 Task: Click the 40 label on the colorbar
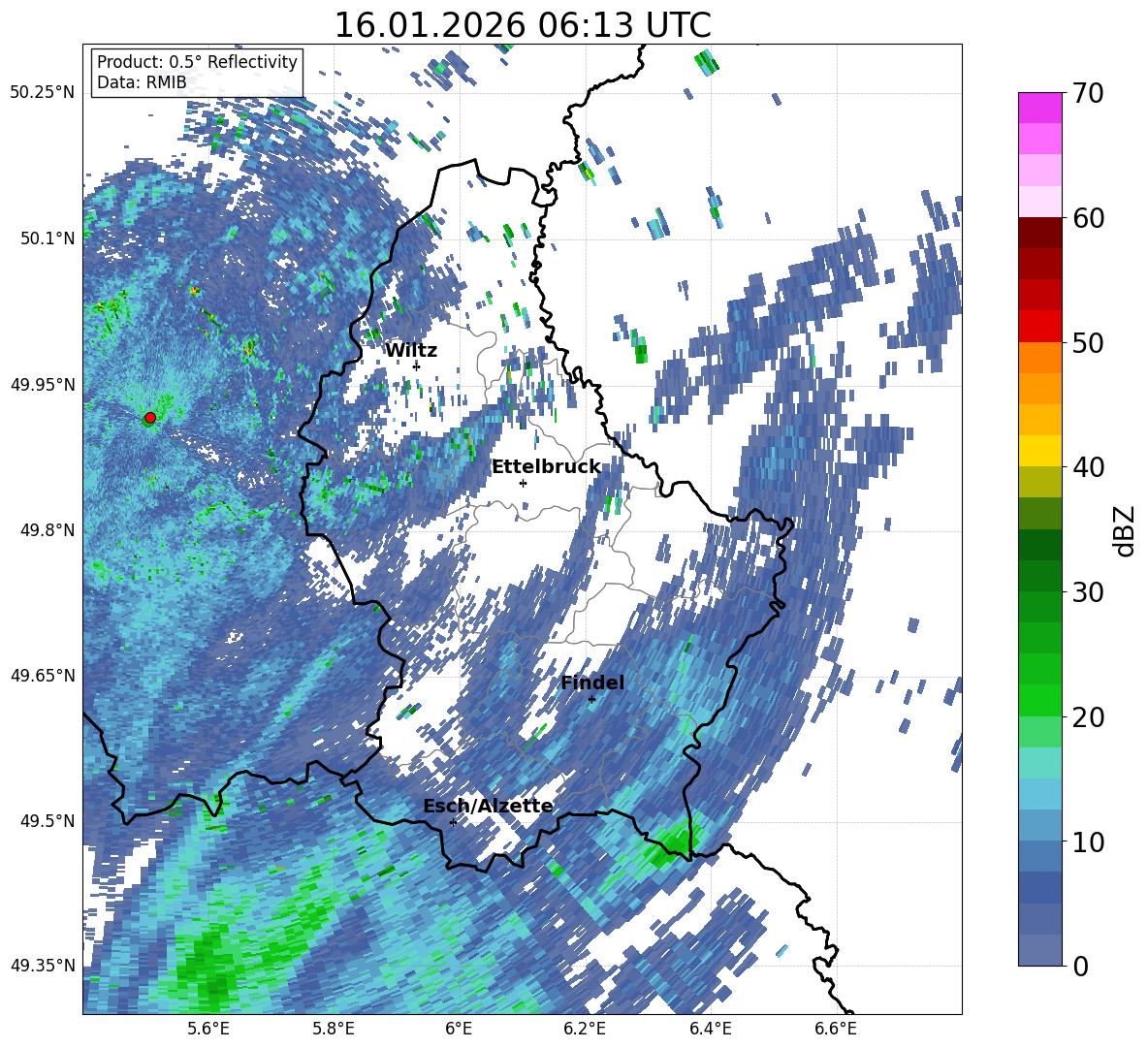point(1087,467)
